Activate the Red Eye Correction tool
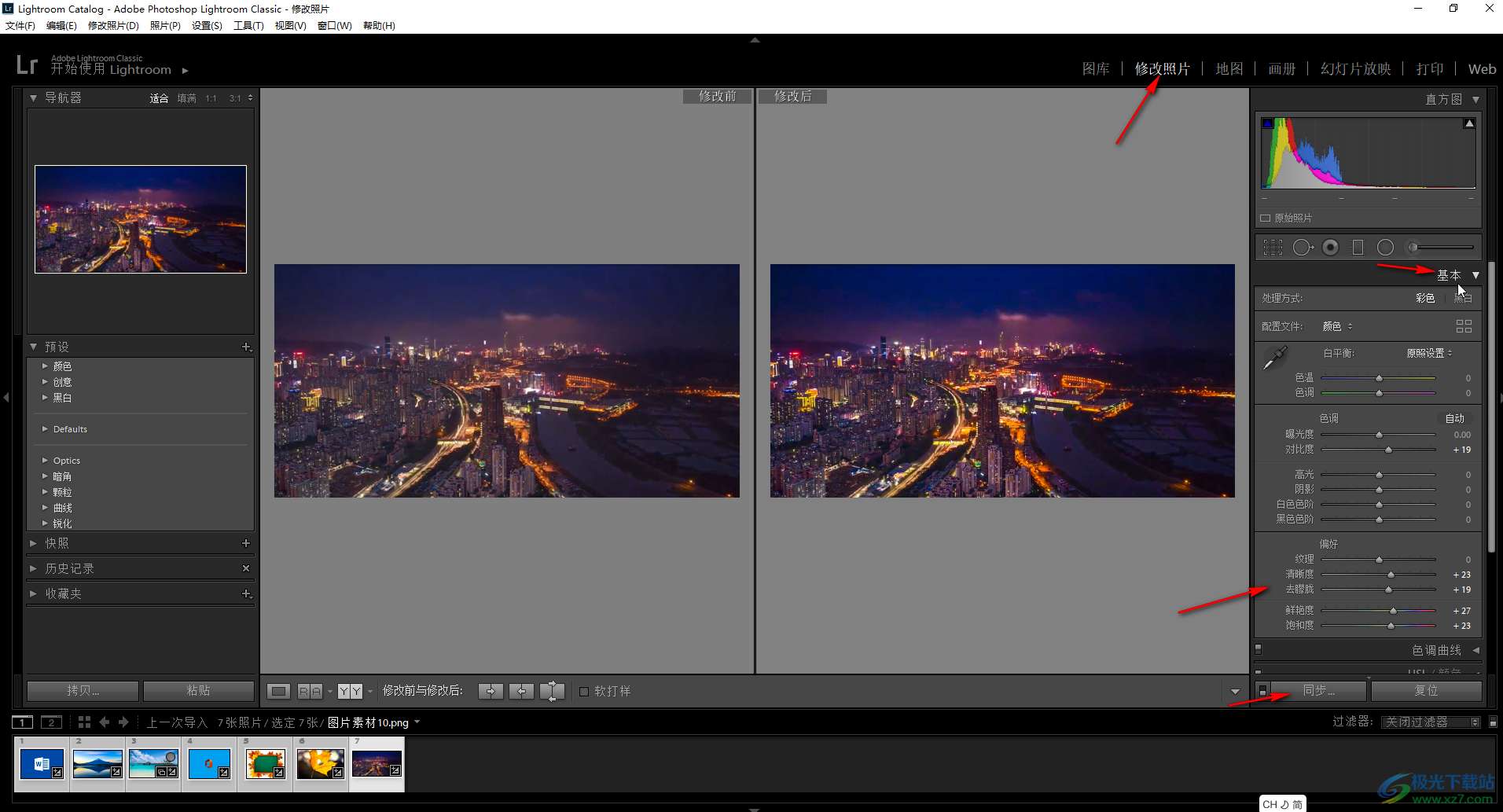This screenshot has height=812, width=1503. 1330,248
